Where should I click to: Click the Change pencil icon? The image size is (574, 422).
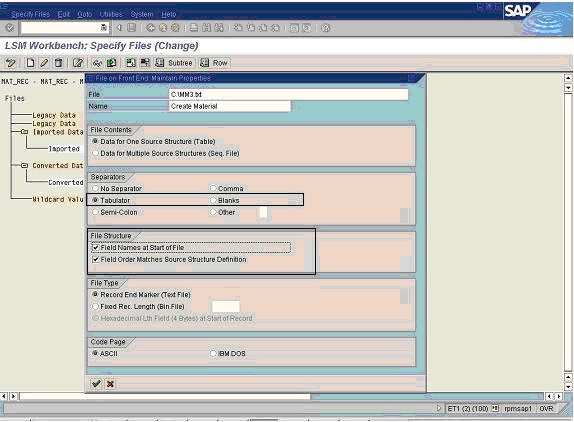pos(44,63)
